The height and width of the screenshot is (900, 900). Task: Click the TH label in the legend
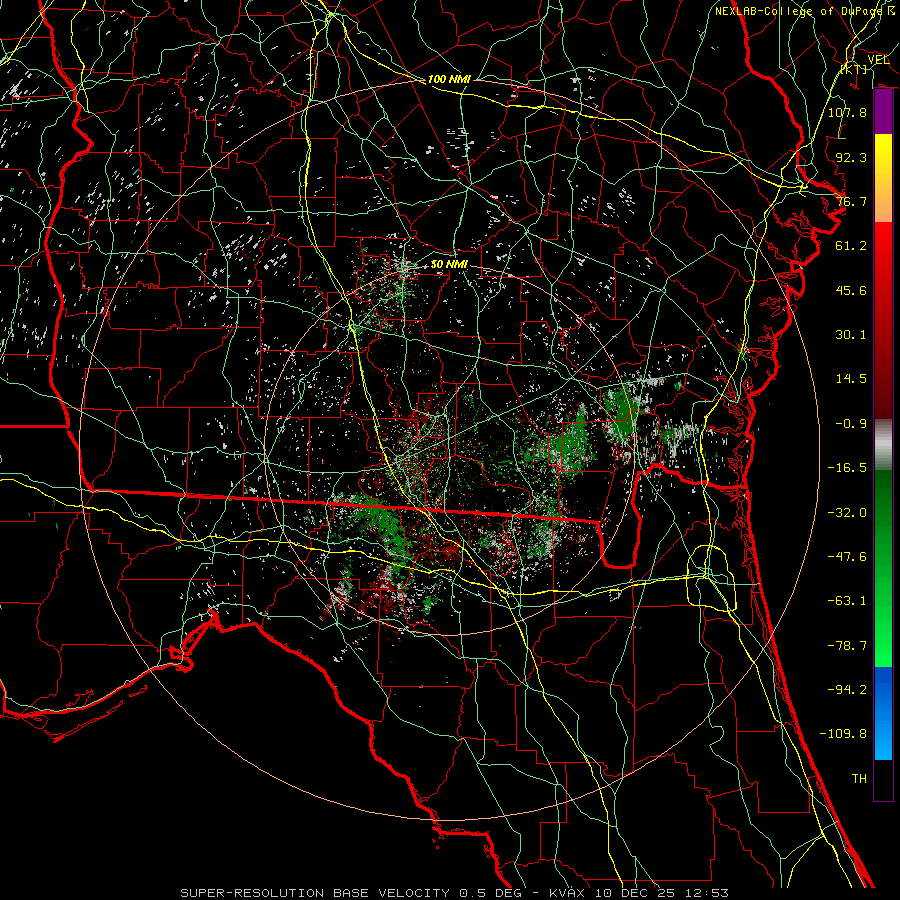859,779
